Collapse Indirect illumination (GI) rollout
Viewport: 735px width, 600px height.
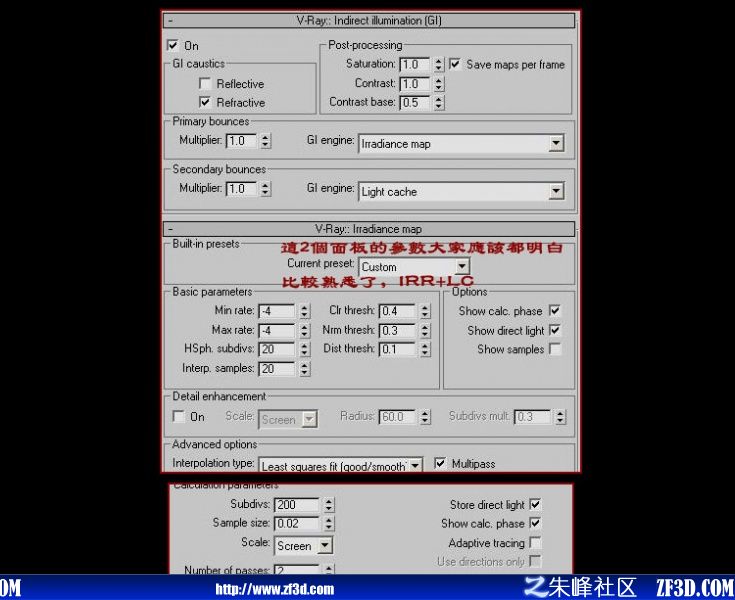[368, 21]
